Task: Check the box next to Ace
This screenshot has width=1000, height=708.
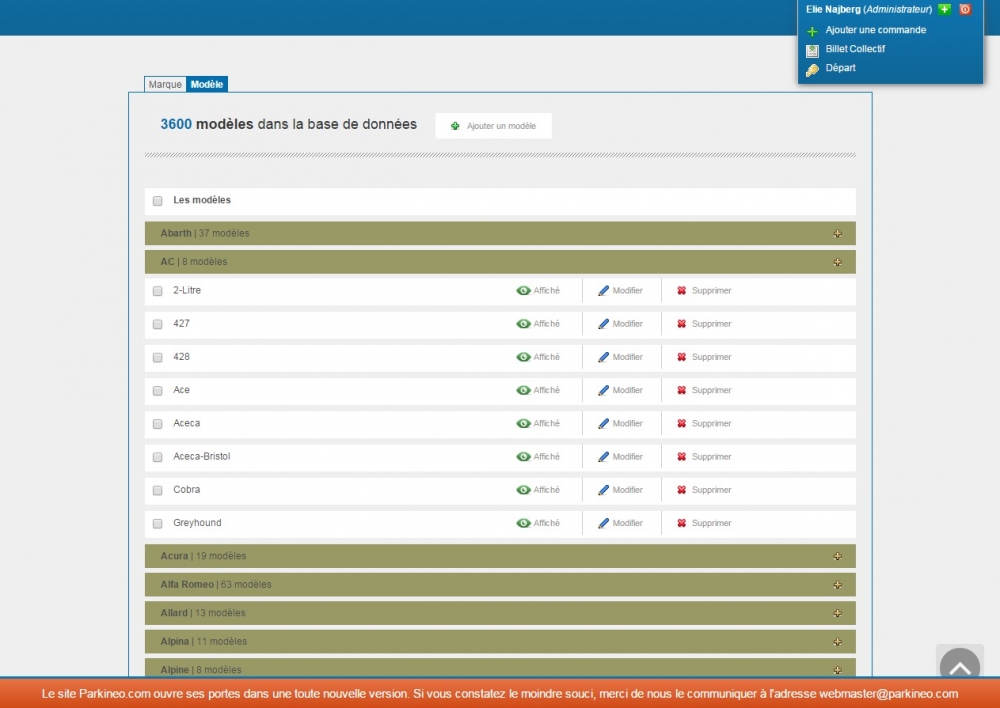Action: point(158,391)
